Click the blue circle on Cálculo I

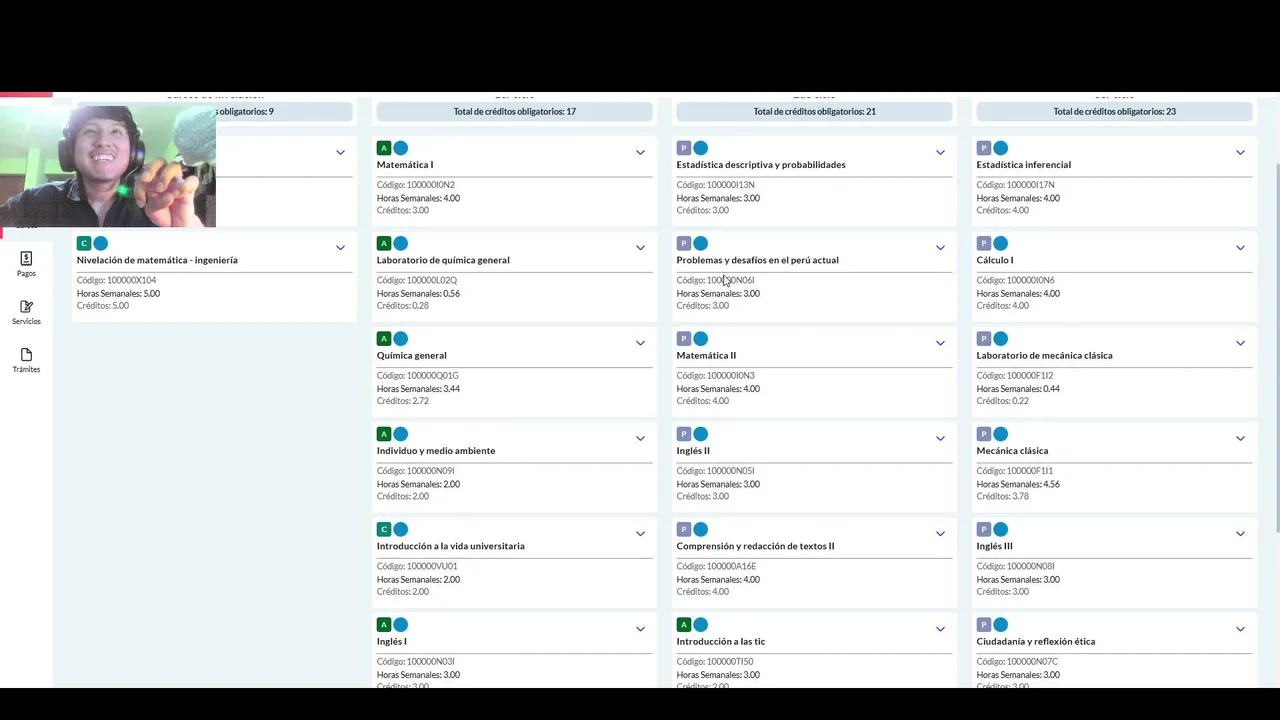tap(1000, 243)
